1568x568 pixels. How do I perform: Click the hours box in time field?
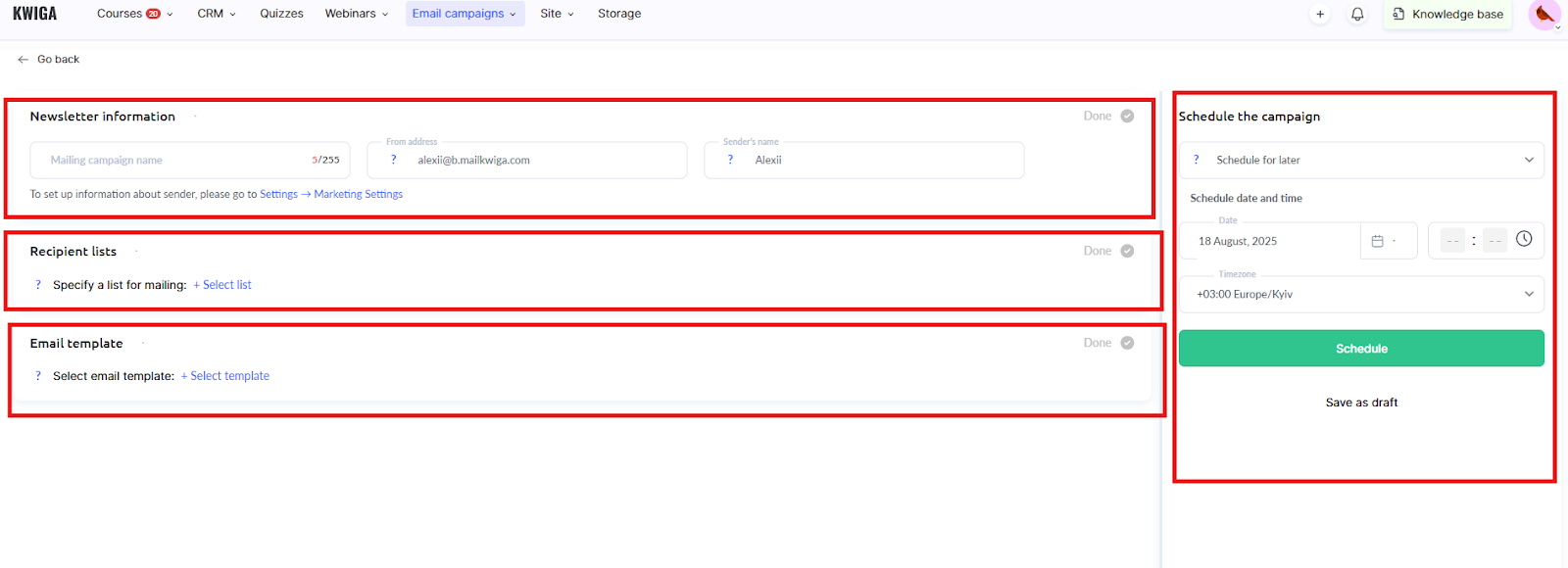pyautogui.click(x=1453, y=241)
